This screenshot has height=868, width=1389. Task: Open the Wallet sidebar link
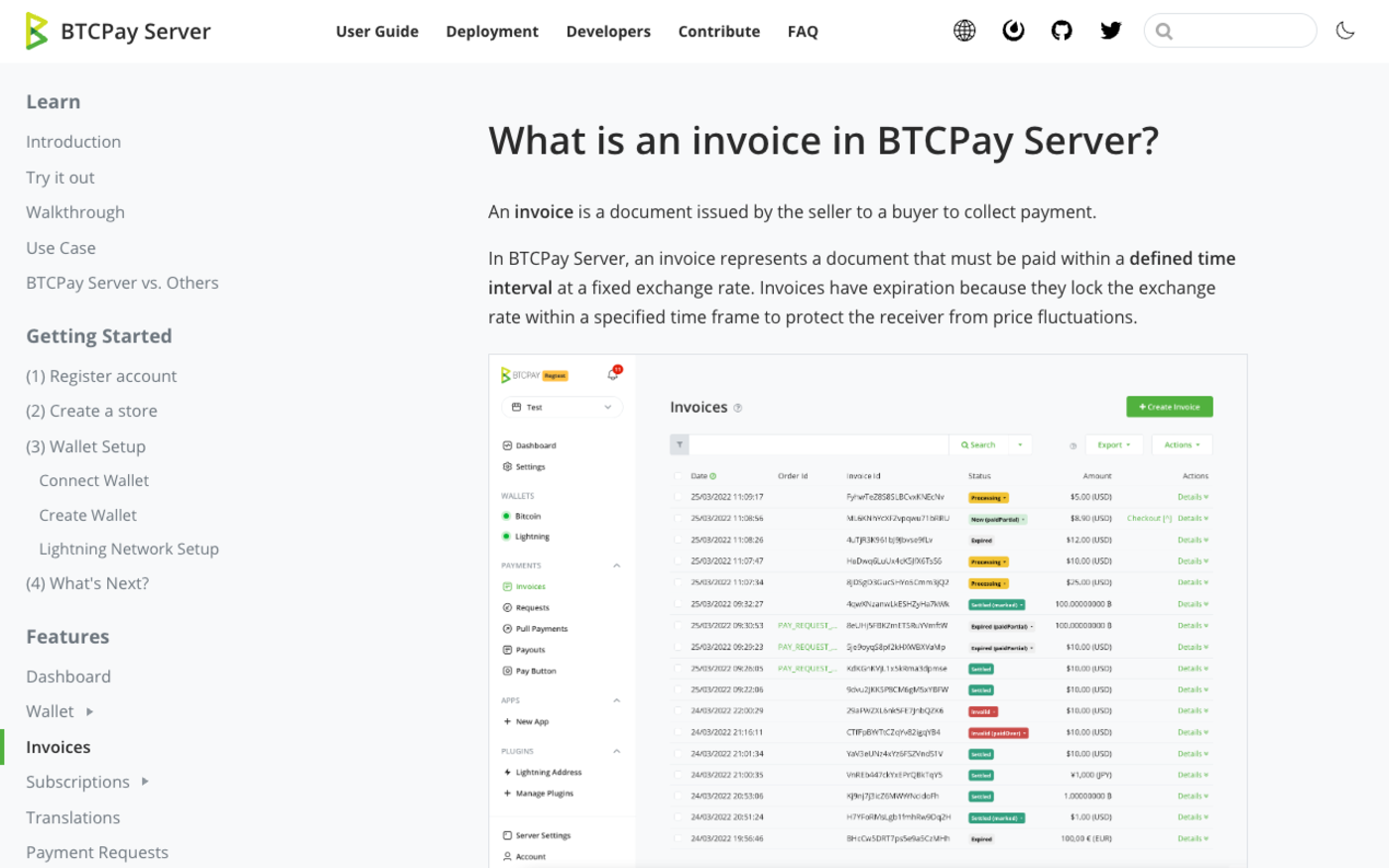(50, 711)
